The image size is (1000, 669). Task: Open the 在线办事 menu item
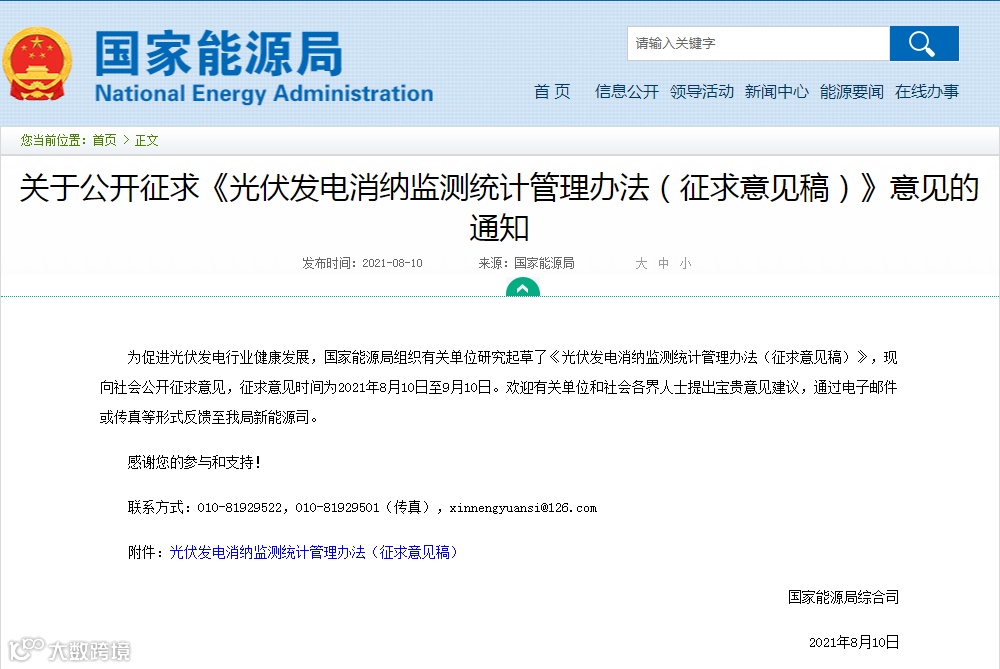point(927,92)
